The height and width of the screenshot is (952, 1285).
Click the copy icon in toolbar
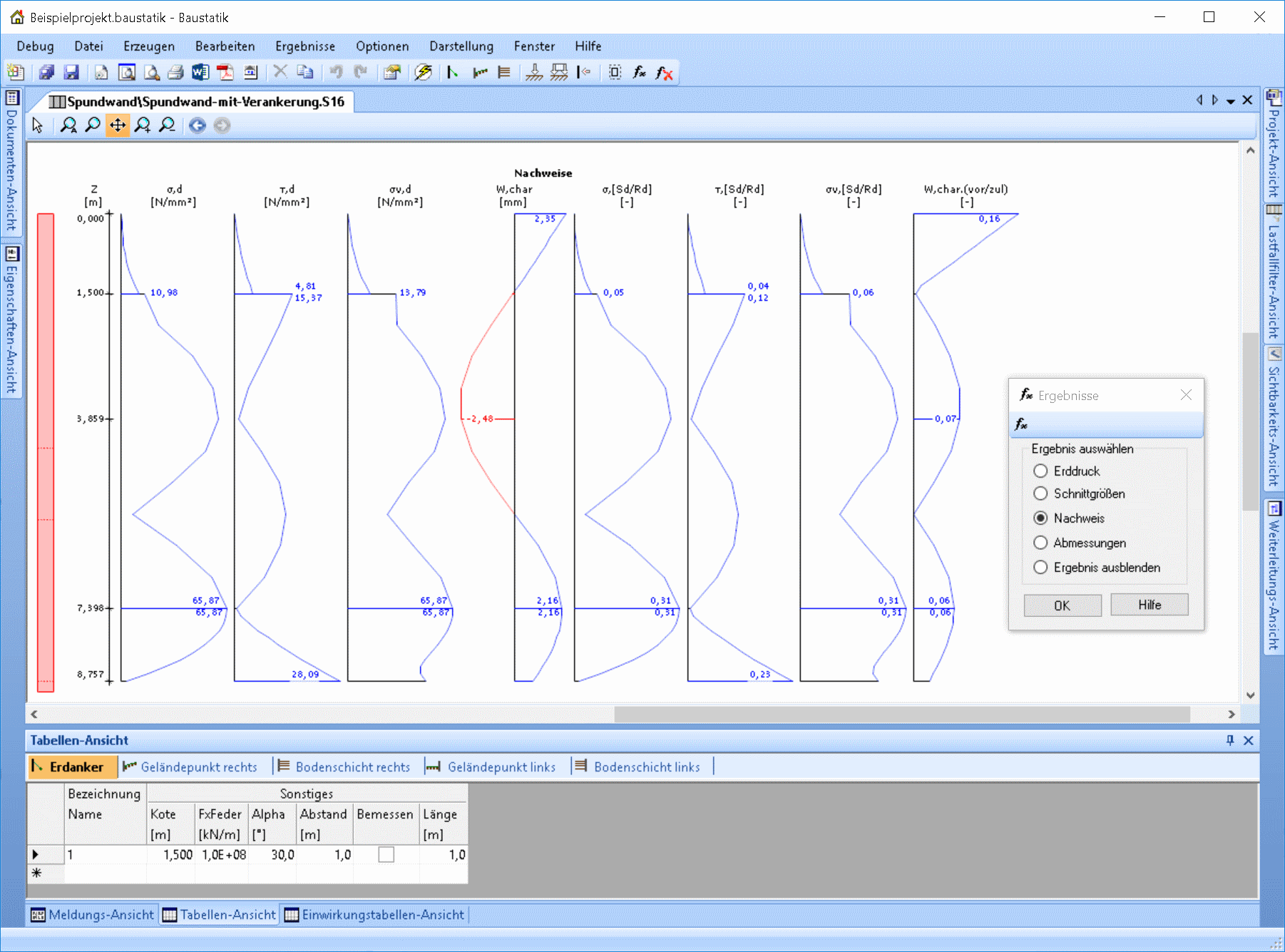[x=305, y=71]
